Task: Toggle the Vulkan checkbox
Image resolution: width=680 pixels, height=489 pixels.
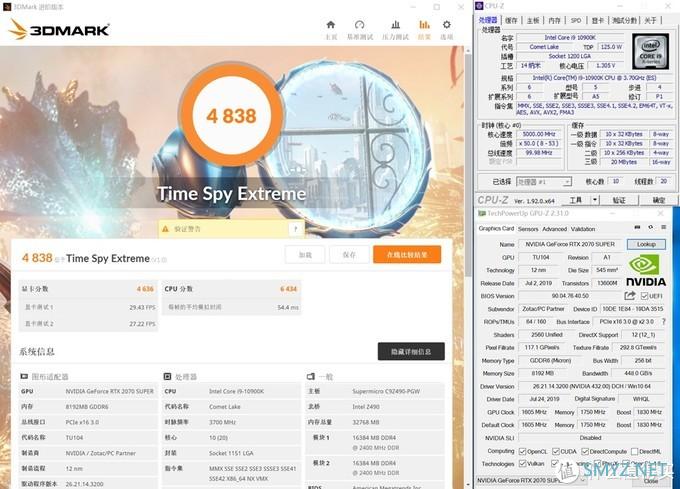Action: (523, 464)
